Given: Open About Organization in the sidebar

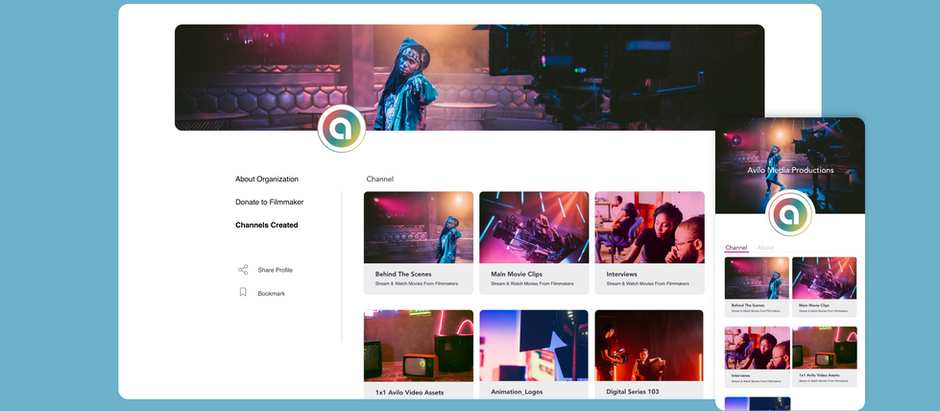Looking at the screenshot, I should (267, 179).
